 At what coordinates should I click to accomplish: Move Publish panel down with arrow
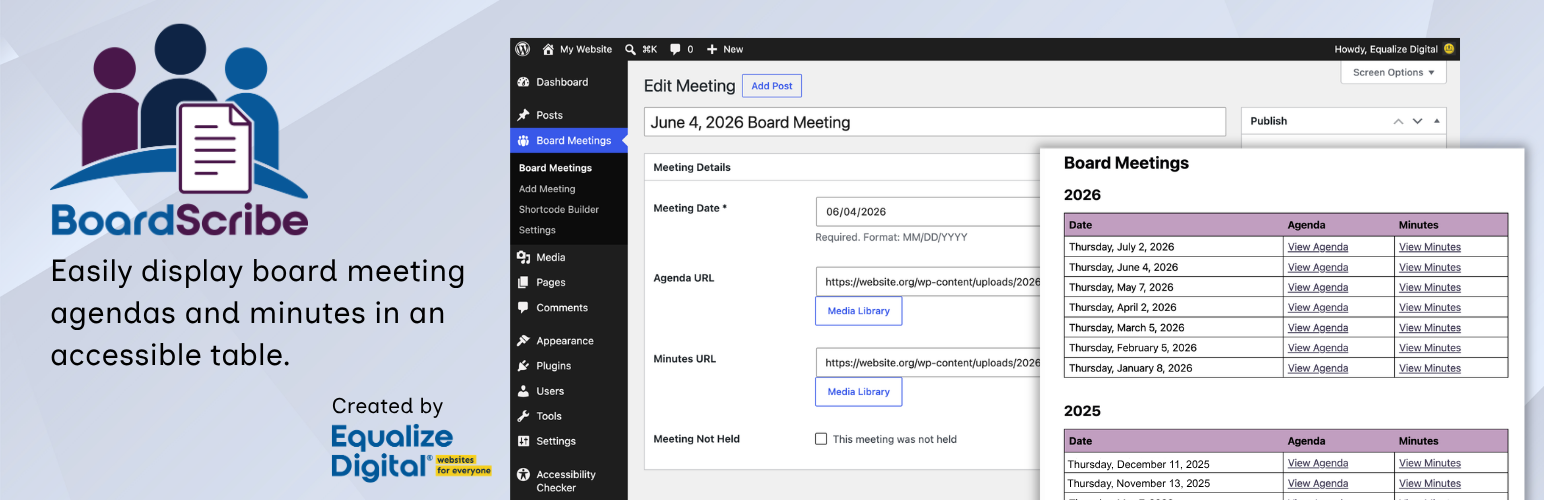click(x=1417, y=121)
